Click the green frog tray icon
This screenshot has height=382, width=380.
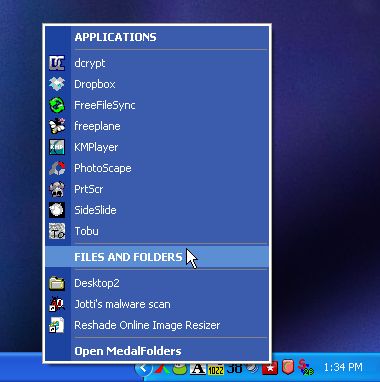tap(180, 369)
